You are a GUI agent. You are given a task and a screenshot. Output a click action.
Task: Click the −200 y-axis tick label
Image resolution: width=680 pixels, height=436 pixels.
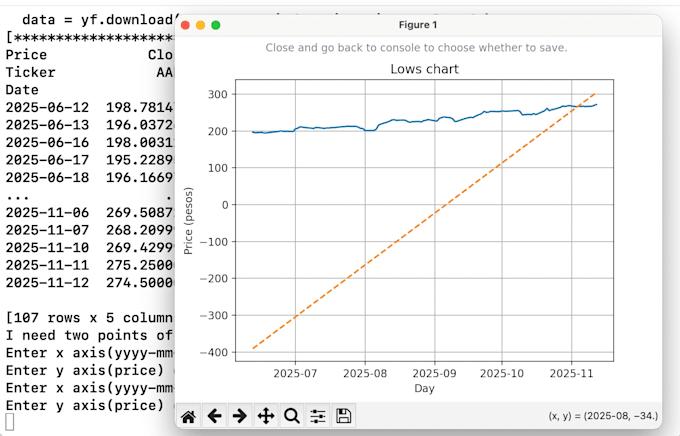click(214, 279)
